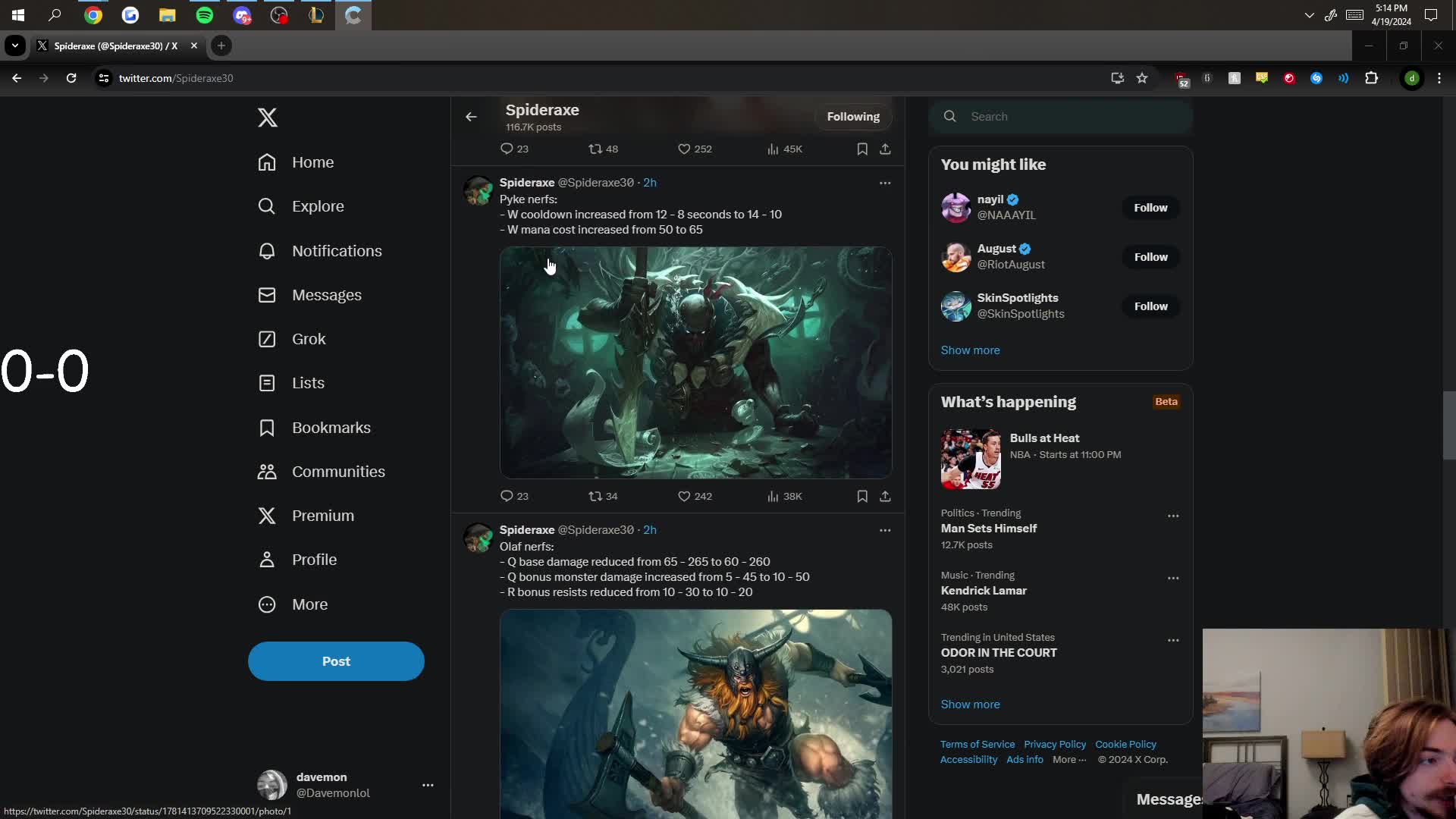Like the top tweet with 252 likes
This screenshot has height=819, width=1456.
(695, 149)
